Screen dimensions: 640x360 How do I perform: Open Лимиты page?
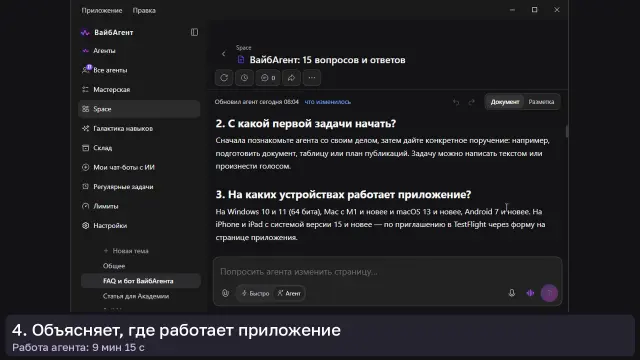coord(106,206)
